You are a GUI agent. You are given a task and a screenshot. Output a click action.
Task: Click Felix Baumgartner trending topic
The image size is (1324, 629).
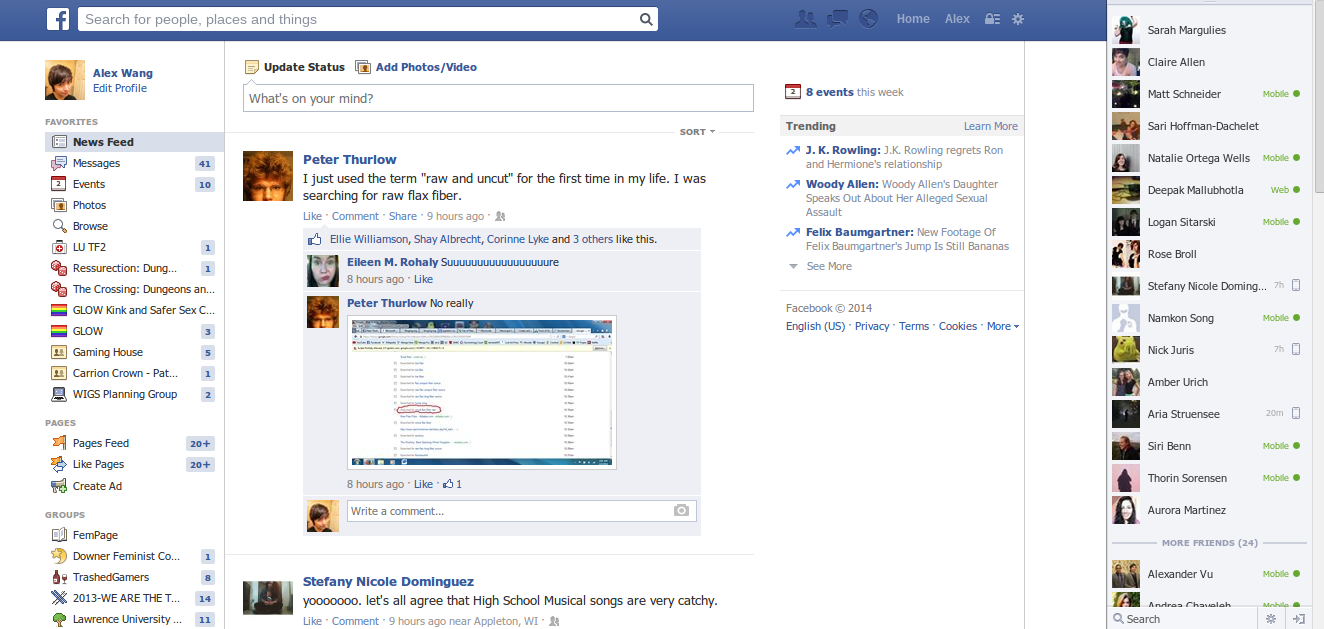point(859,232)
